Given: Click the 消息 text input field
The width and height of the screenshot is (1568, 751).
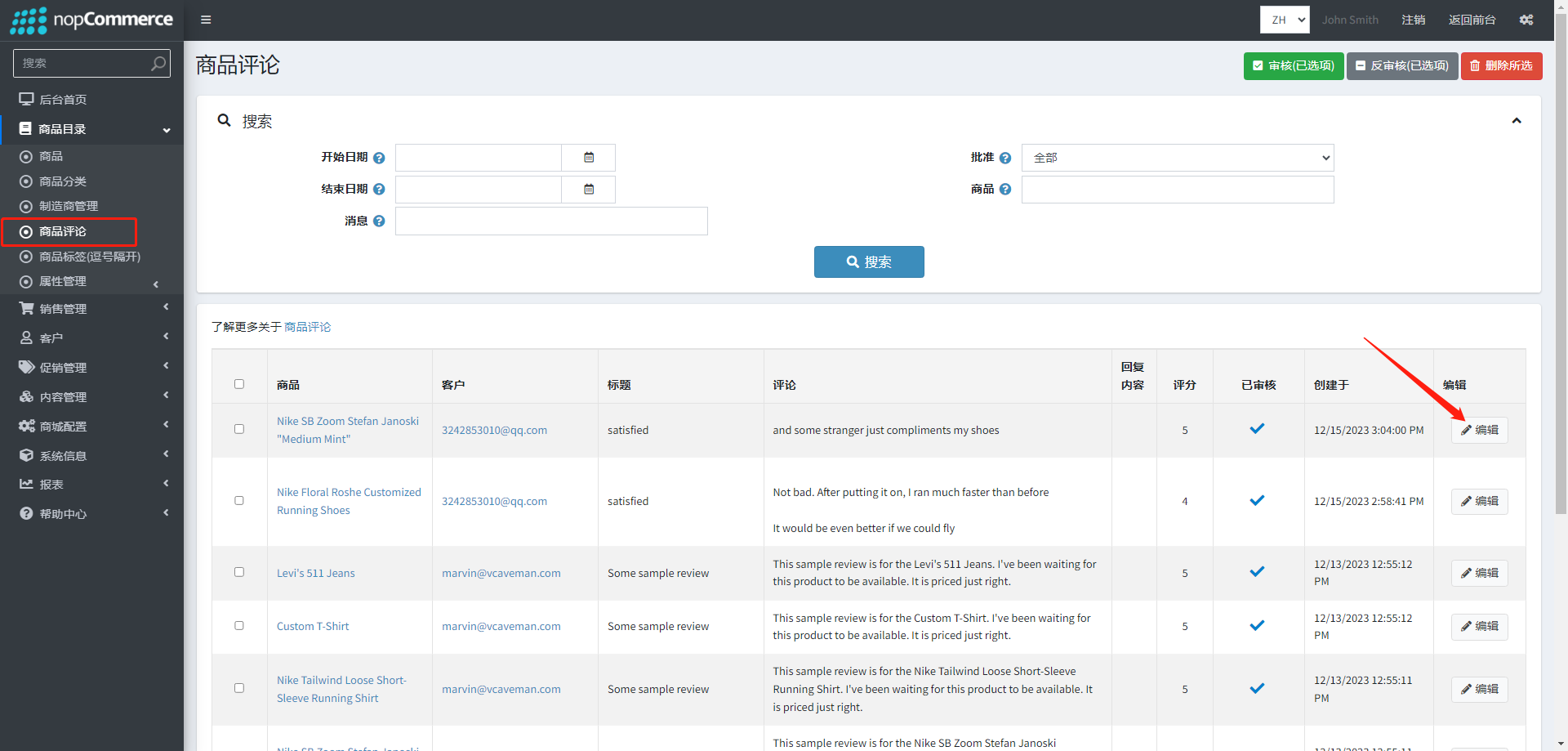Looking at the screenshot, I should pyautogui.click(x=551, y=221).
